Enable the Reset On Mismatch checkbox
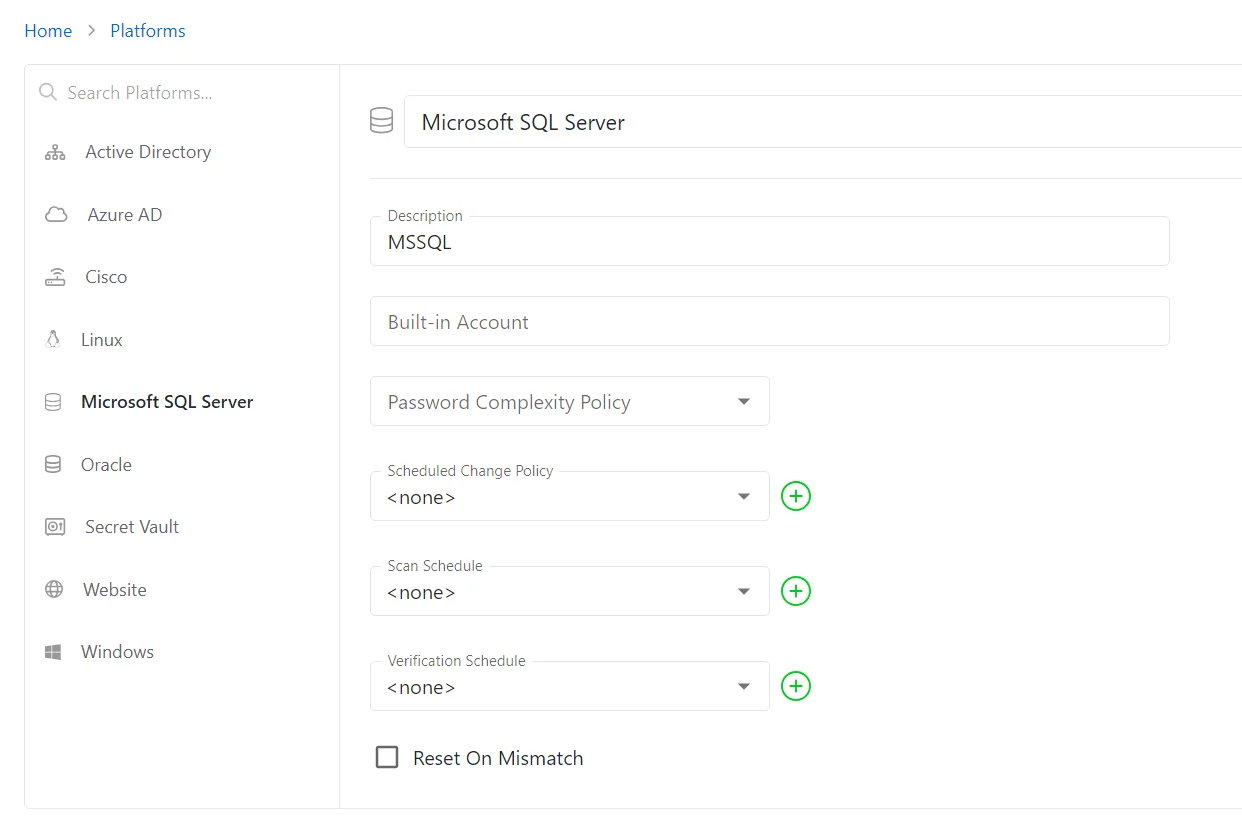The width and height of the screenshot is (1242, 826). [x=387, y=757]
